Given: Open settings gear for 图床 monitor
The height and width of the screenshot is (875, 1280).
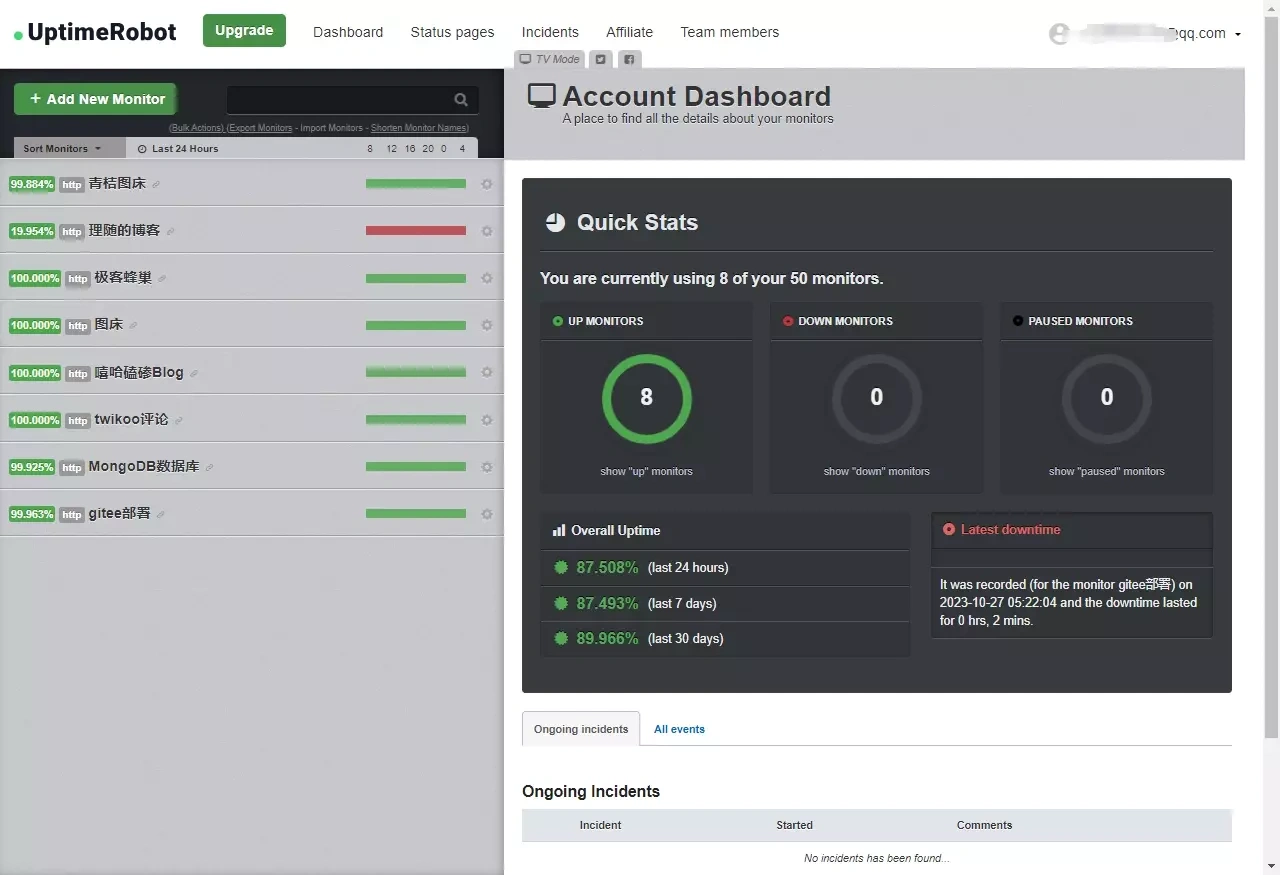Looking at the screenshot, I should 487,325.
